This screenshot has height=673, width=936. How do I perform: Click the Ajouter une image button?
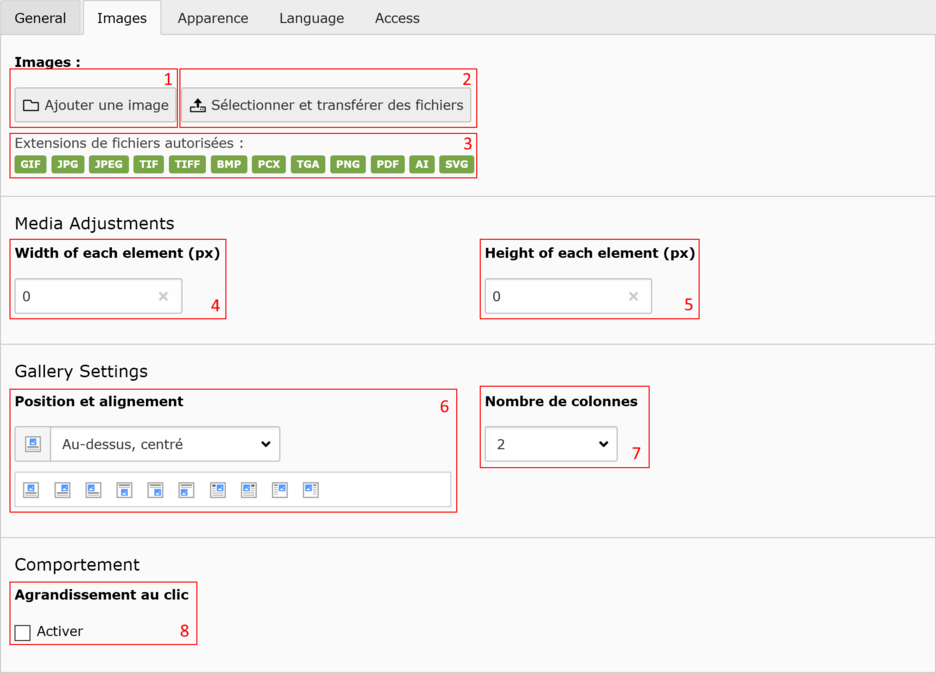click(x=95, y=105)
